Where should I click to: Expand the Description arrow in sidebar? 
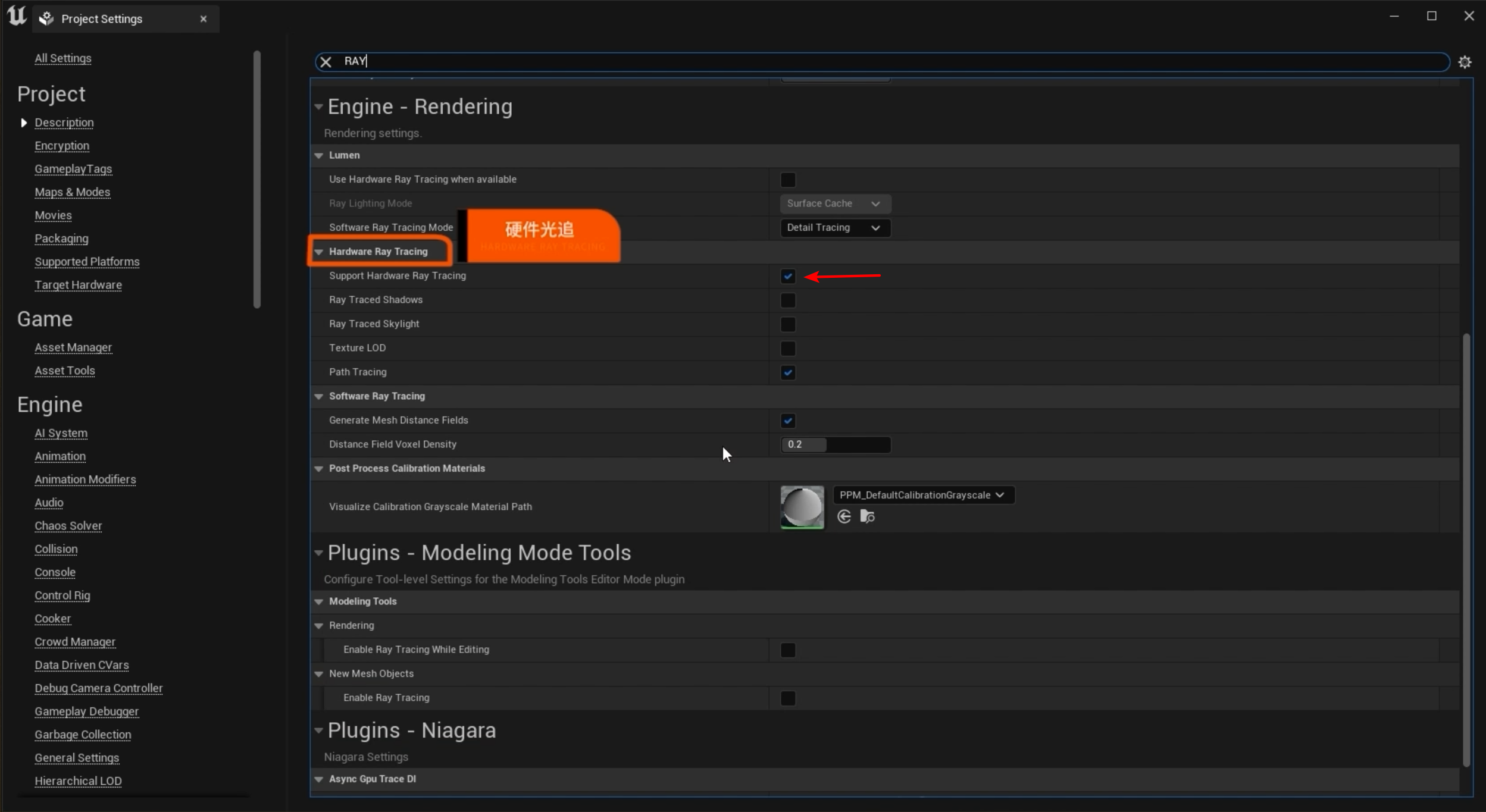pyautogui.click(x=24, y=123)
